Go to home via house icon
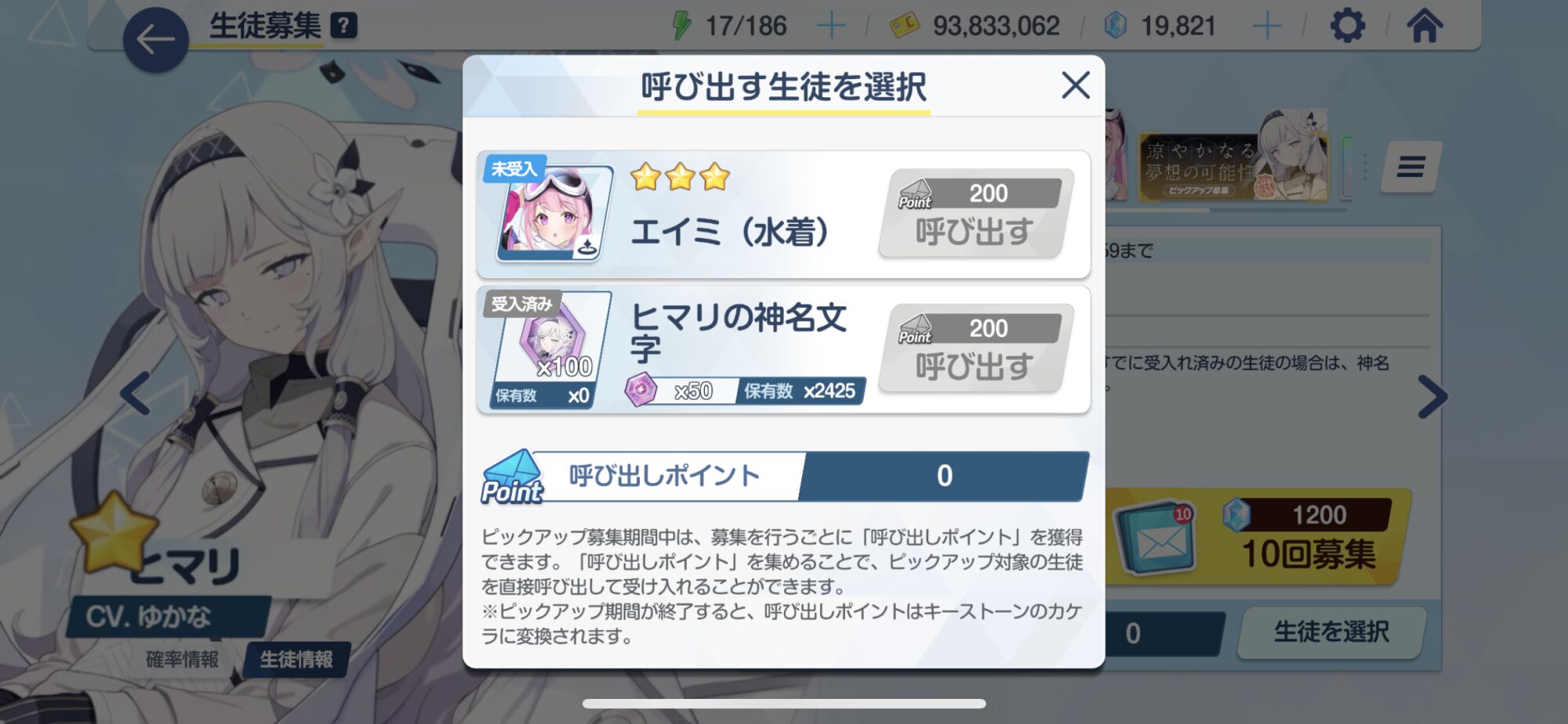The height and width of the screenshot is (724, 1568). (x=1425, y=26)
